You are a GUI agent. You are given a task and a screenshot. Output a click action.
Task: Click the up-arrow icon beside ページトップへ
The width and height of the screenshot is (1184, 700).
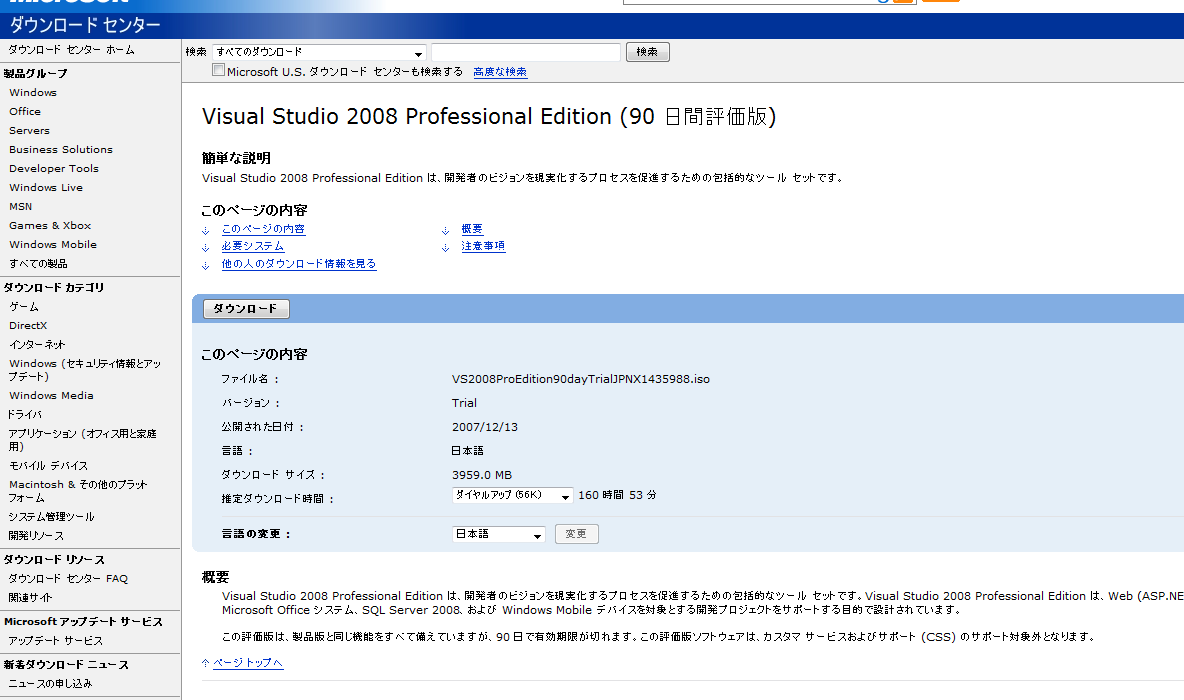[x=205, y=663]
